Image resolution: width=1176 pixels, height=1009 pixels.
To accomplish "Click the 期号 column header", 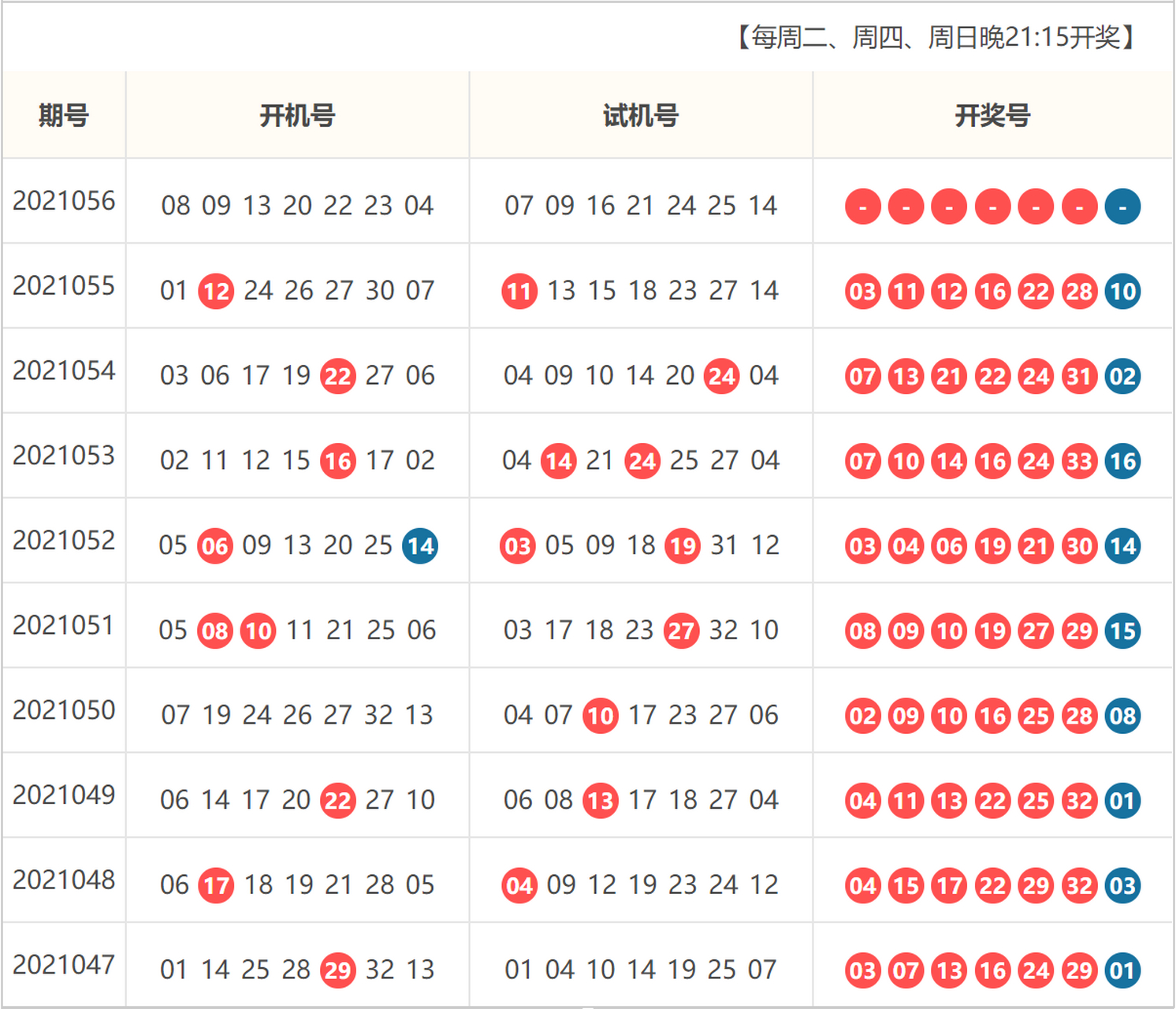I will [x=64, y=116].
